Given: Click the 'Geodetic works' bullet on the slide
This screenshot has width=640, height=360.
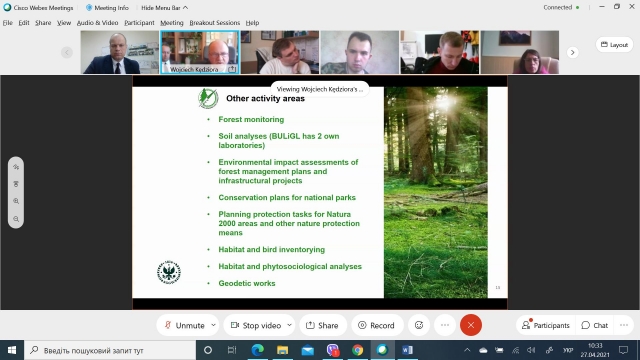Looking at the screenshot, I should tap(247, 283).
